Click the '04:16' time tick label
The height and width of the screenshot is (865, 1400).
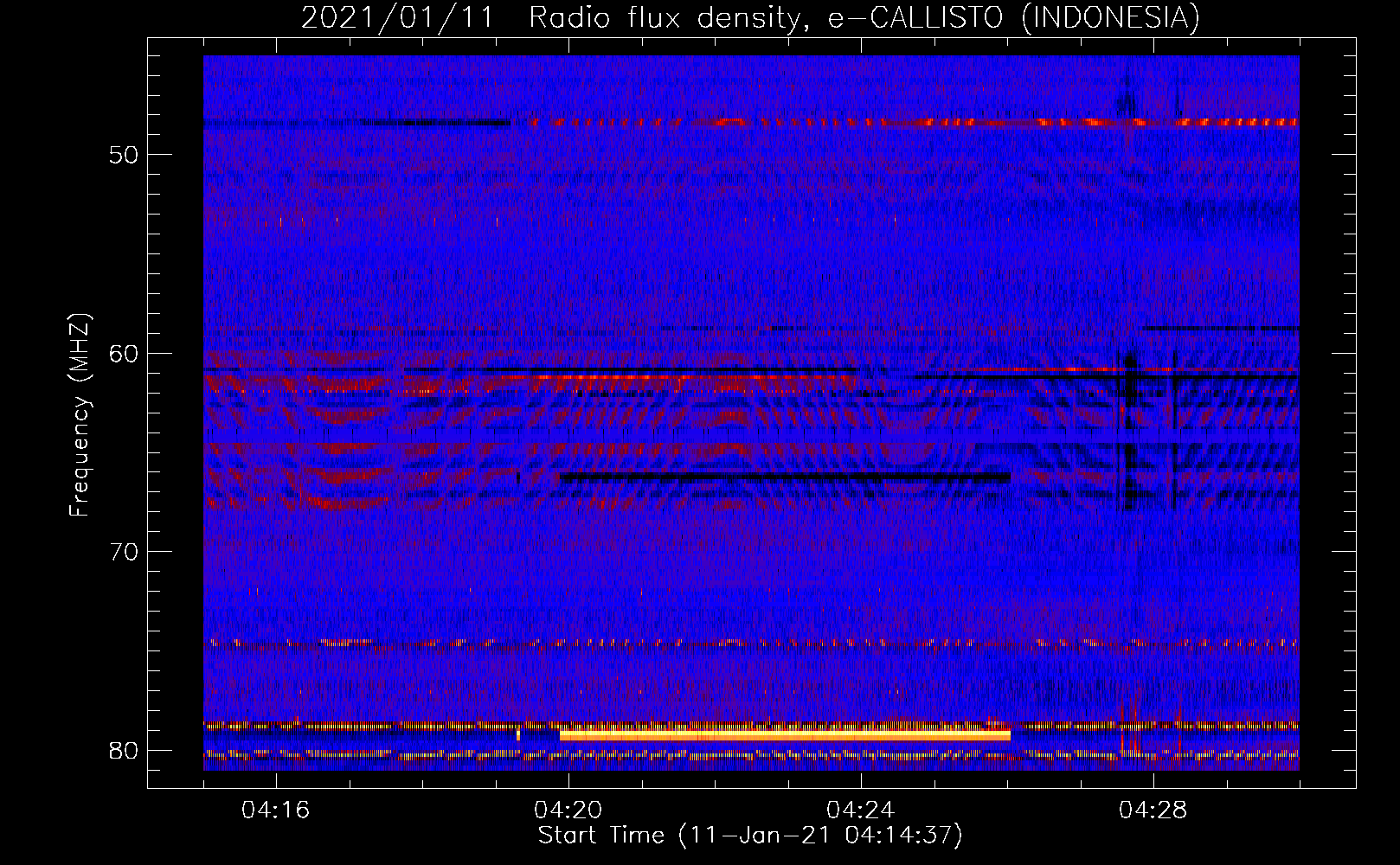(x=276, y=811)
